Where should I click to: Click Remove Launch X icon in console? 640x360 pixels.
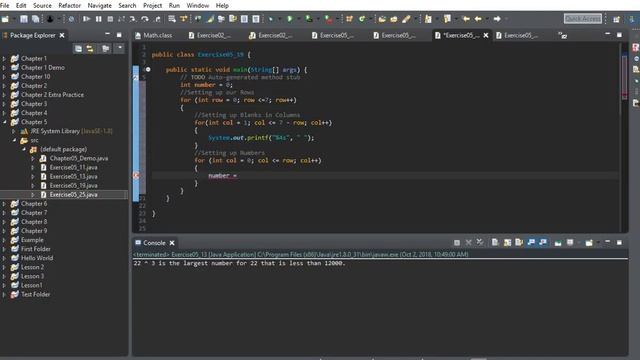pos(469,243)
